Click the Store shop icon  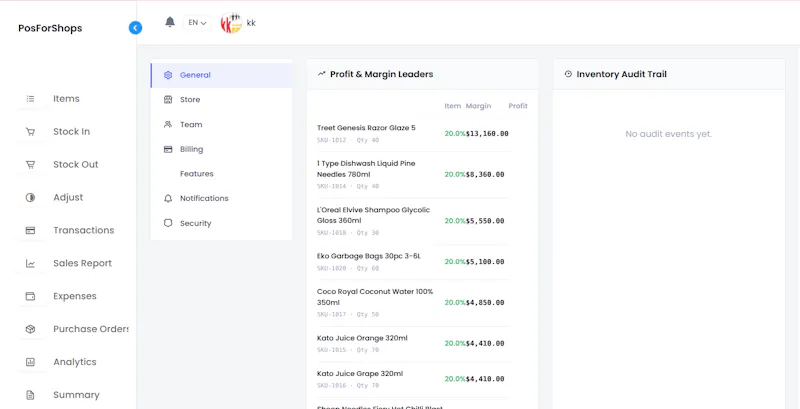point(168,99)
